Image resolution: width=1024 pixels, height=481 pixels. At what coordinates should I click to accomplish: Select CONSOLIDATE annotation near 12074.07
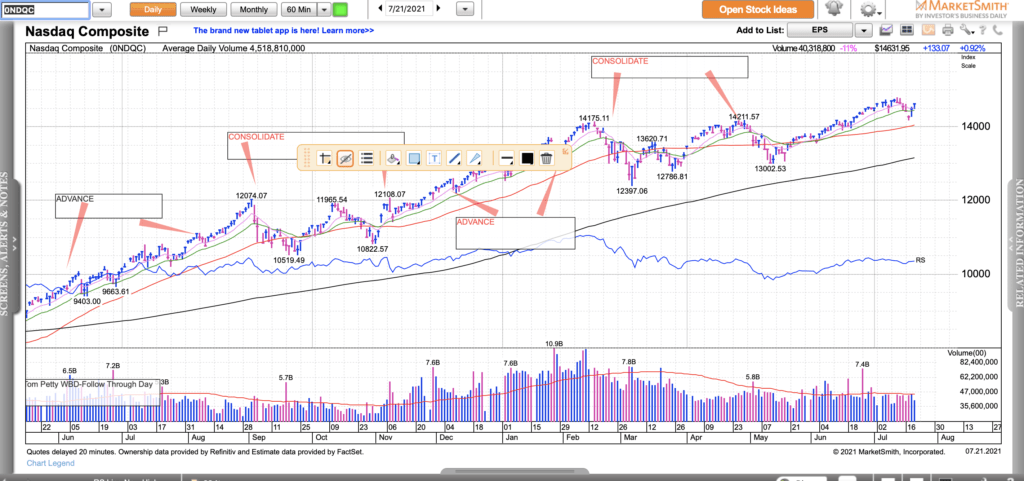coord(316,146)
